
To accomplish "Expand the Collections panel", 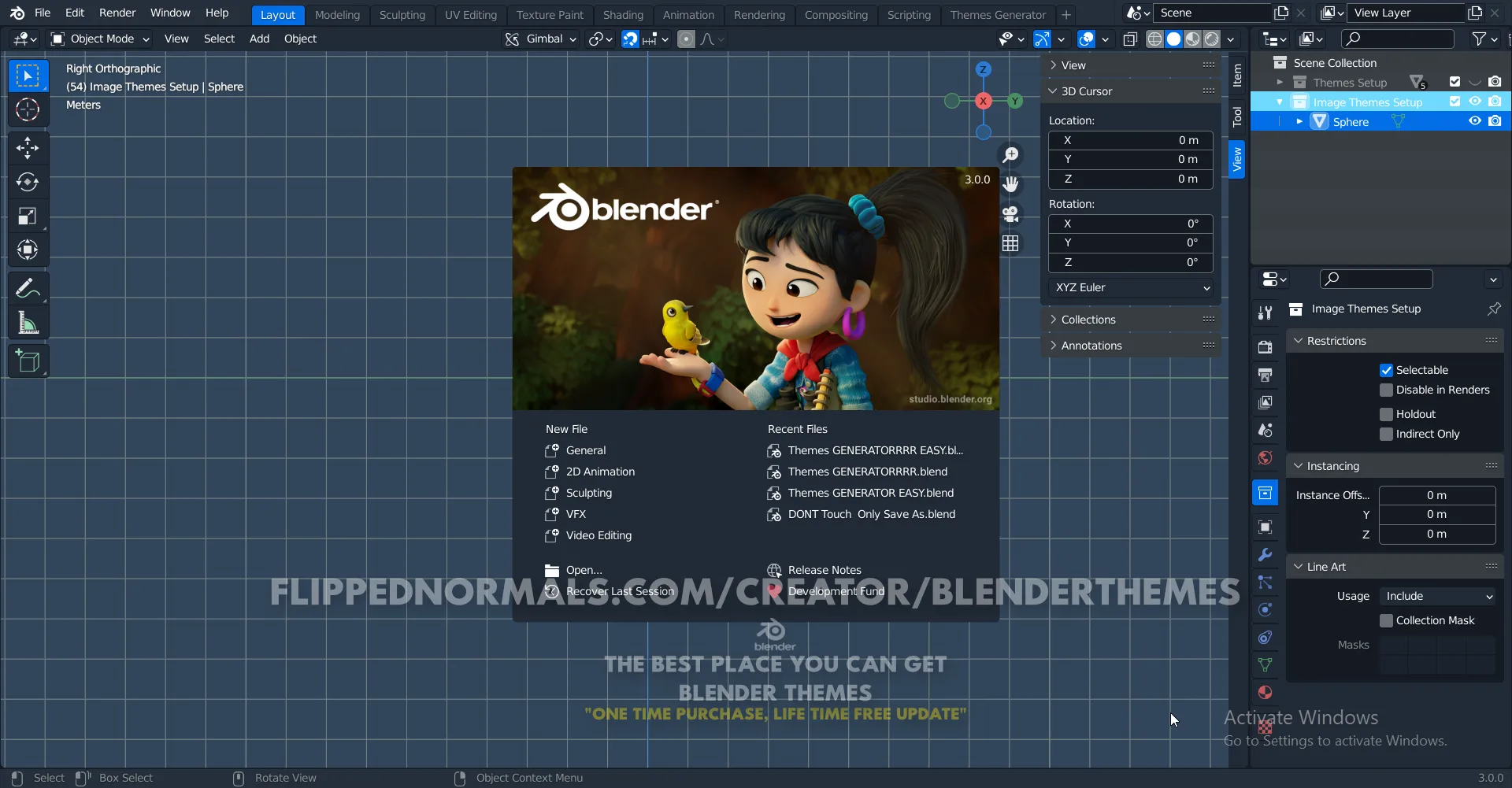I will coord(1131,320).
